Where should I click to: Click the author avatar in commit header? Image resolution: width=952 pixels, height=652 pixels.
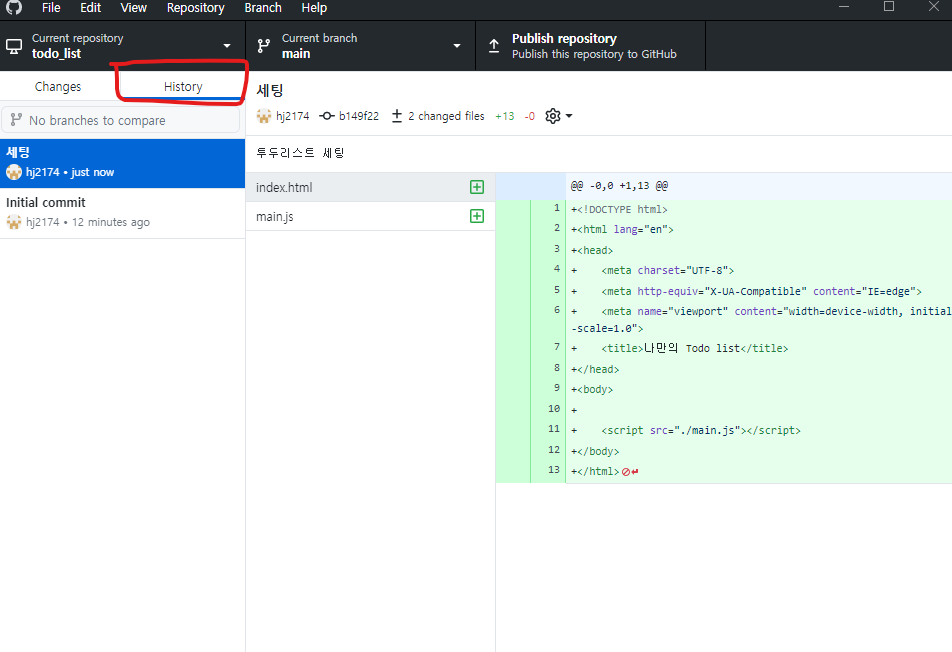264,116
